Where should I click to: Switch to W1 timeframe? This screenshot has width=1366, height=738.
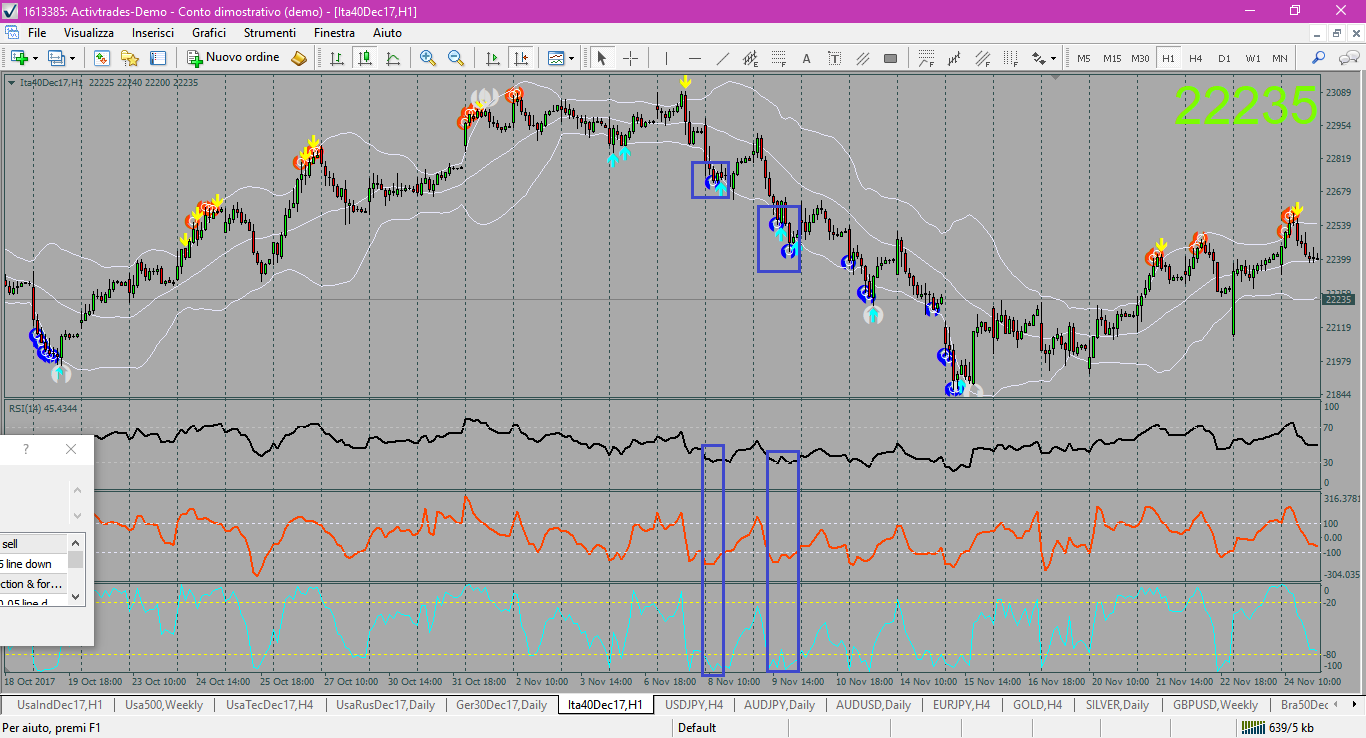pos(1252,58)
